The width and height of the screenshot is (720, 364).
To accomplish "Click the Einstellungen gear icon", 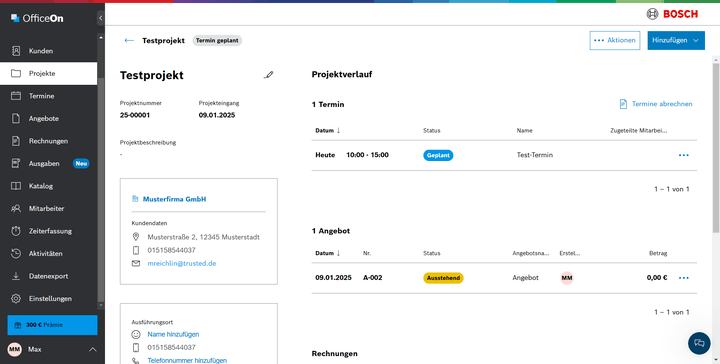I will click(x=16, y=298).
